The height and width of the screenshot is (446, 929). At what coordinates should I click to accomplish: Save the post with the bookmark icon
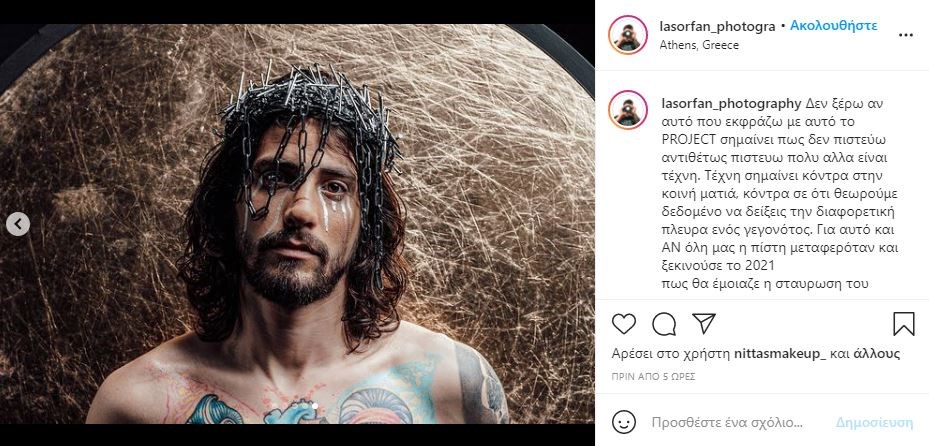(x=903, y=324)
